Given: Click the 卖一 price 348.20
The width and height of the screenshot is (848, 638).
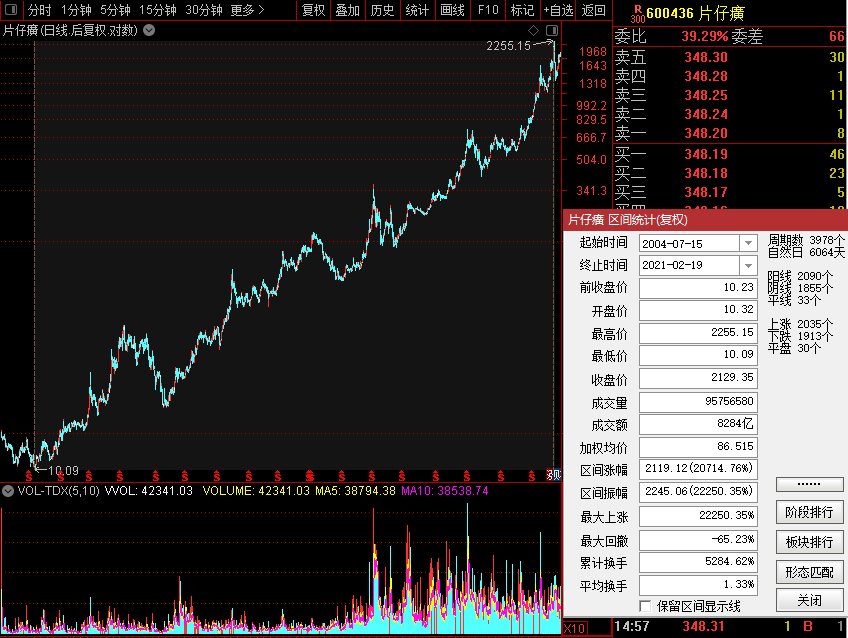Looking at the screenshot, I should (x=706, y=133).
